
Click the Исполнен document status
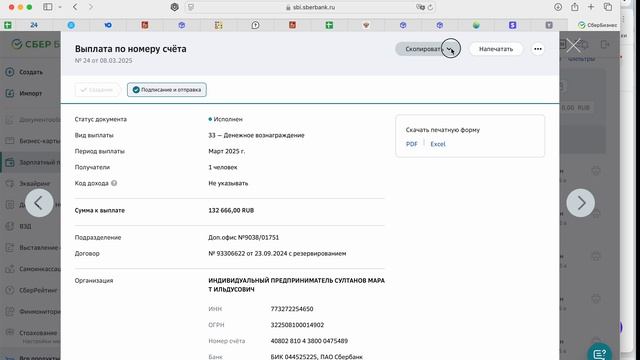coord(226,119)
